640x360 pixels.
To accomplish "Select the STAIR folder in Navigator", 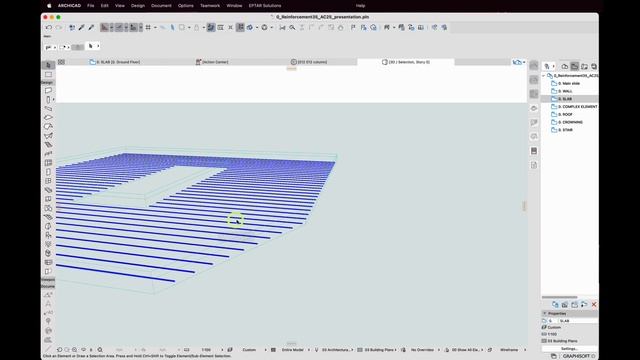I will (x=565, y=130).
